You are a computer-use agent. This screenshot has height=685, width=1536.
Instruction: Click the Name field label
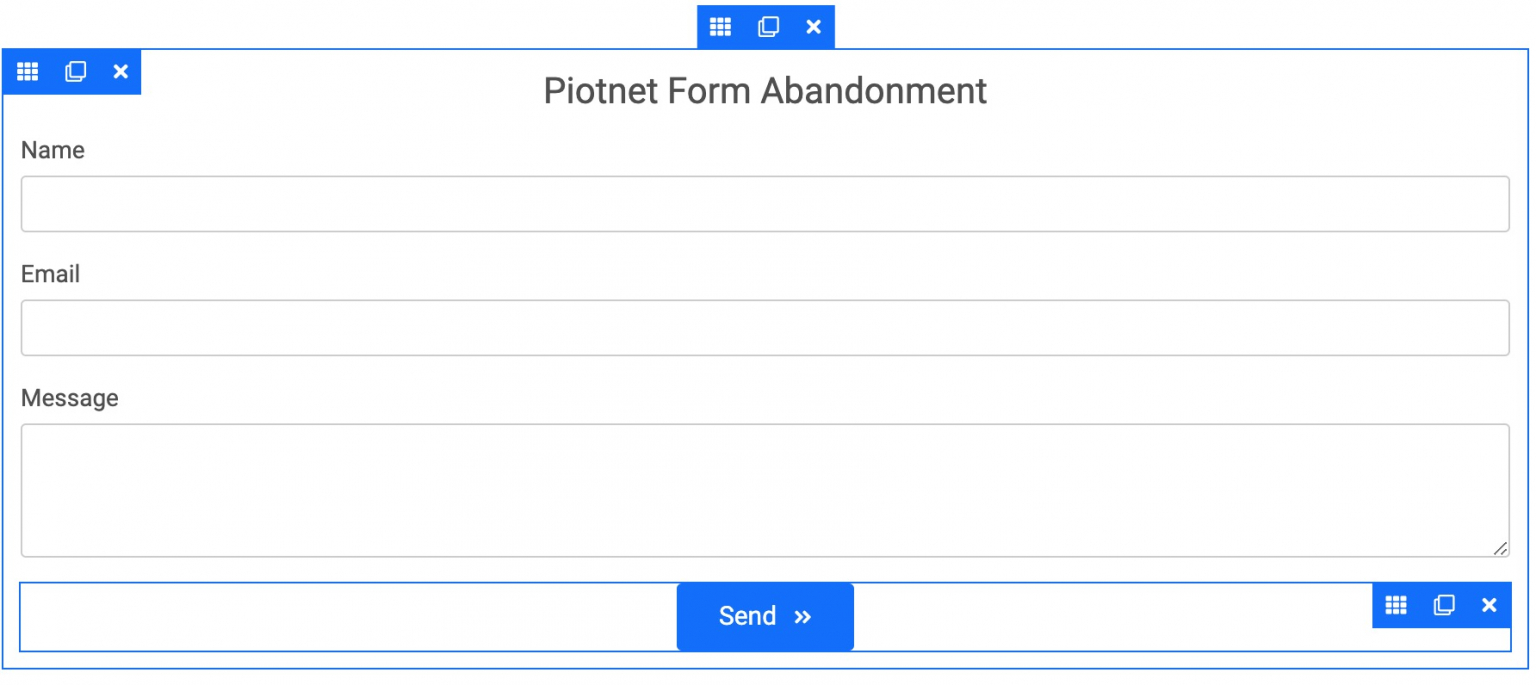52,150
